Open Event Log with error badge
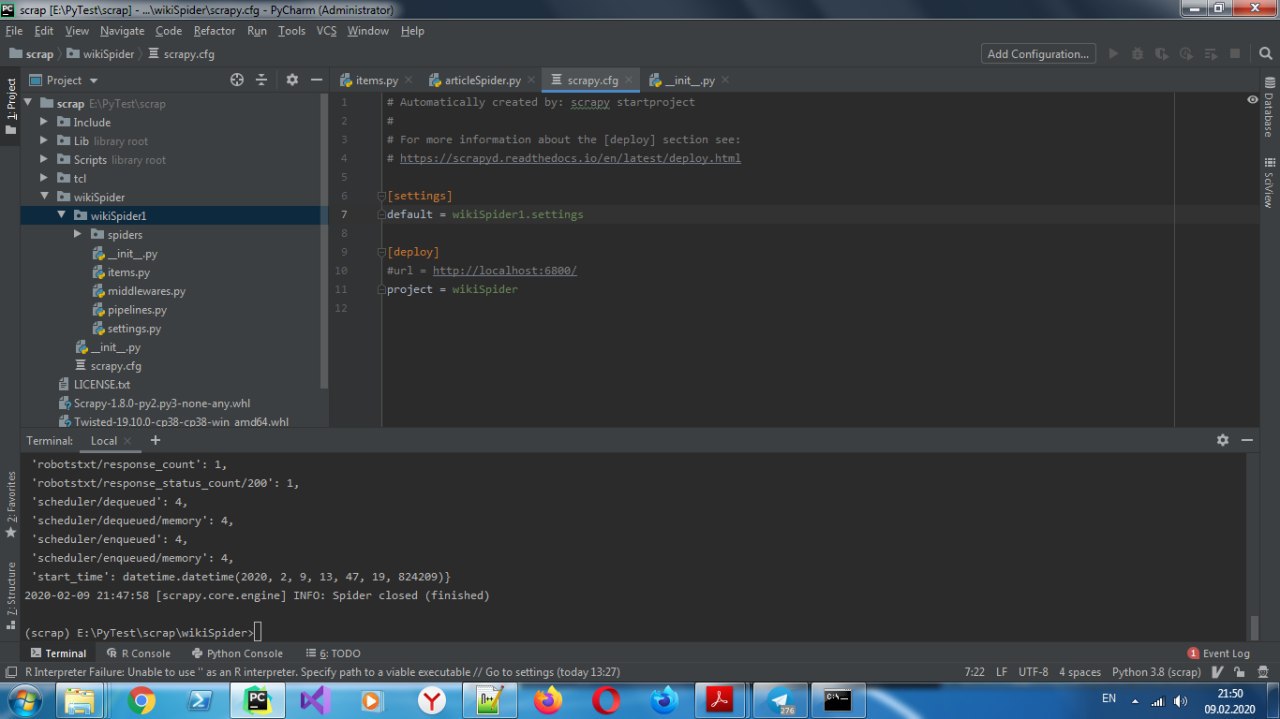This screenshot has width=1280, height=719. coord(1218,653)
